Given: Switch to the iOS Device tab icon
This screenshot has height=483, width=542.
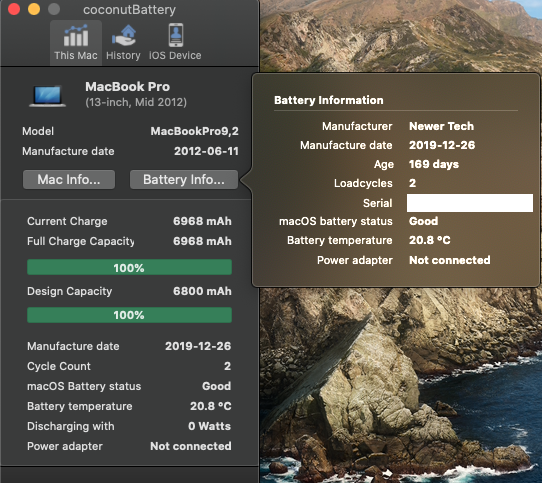Looking at the screenshot, I should (176, 35).
